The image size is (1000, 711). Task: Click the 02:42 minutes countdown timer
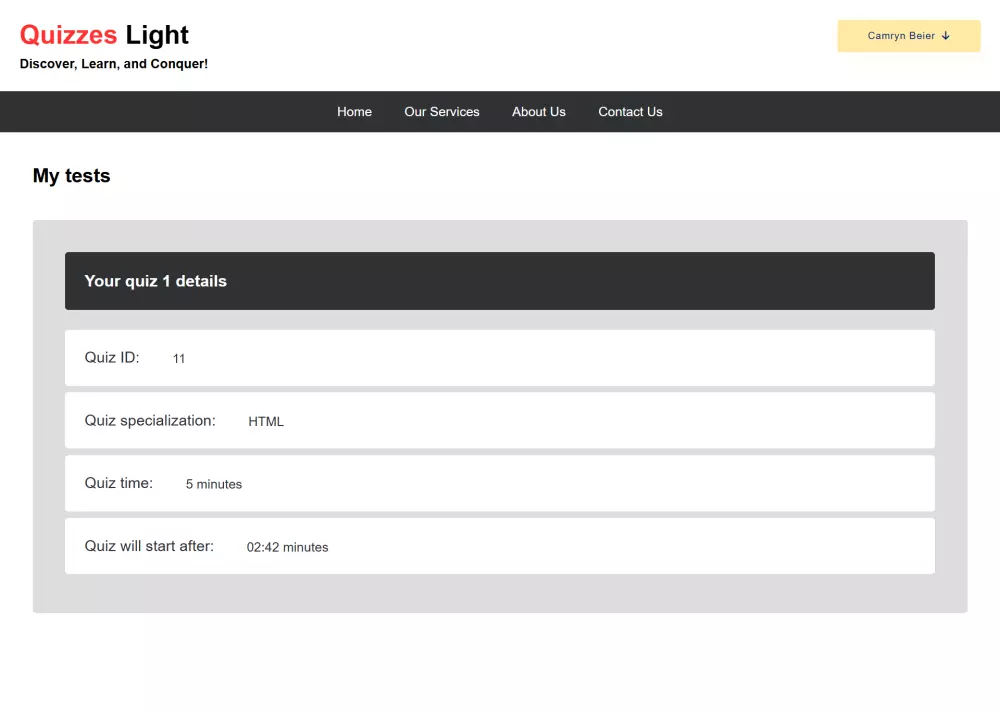(287, 547)
